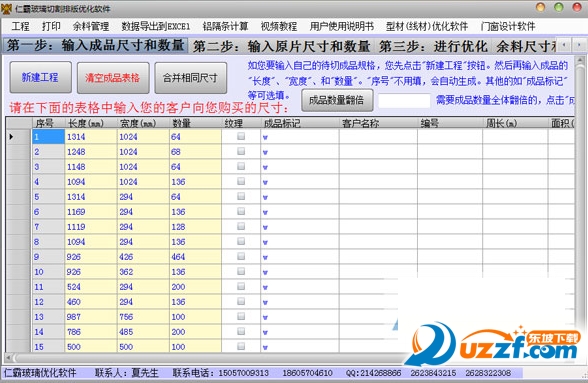Switch to 第二步：输入原片尺寸和数量 tab
This screenshot has height=383, width=588.
282,46
